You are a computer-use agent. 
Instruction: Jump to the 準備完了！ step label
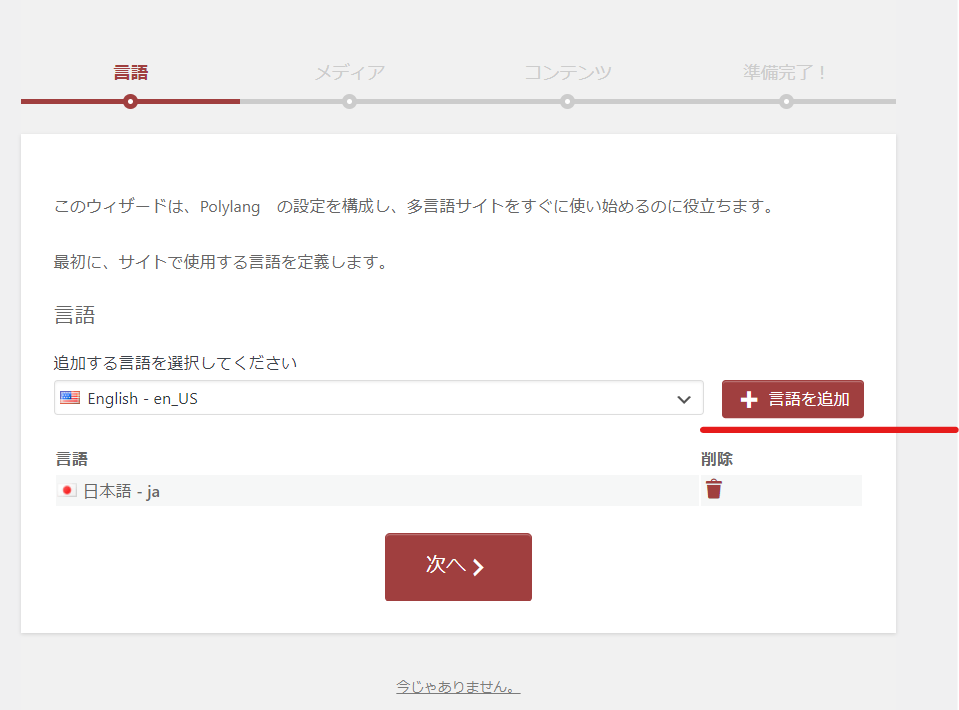pos(786,73)
